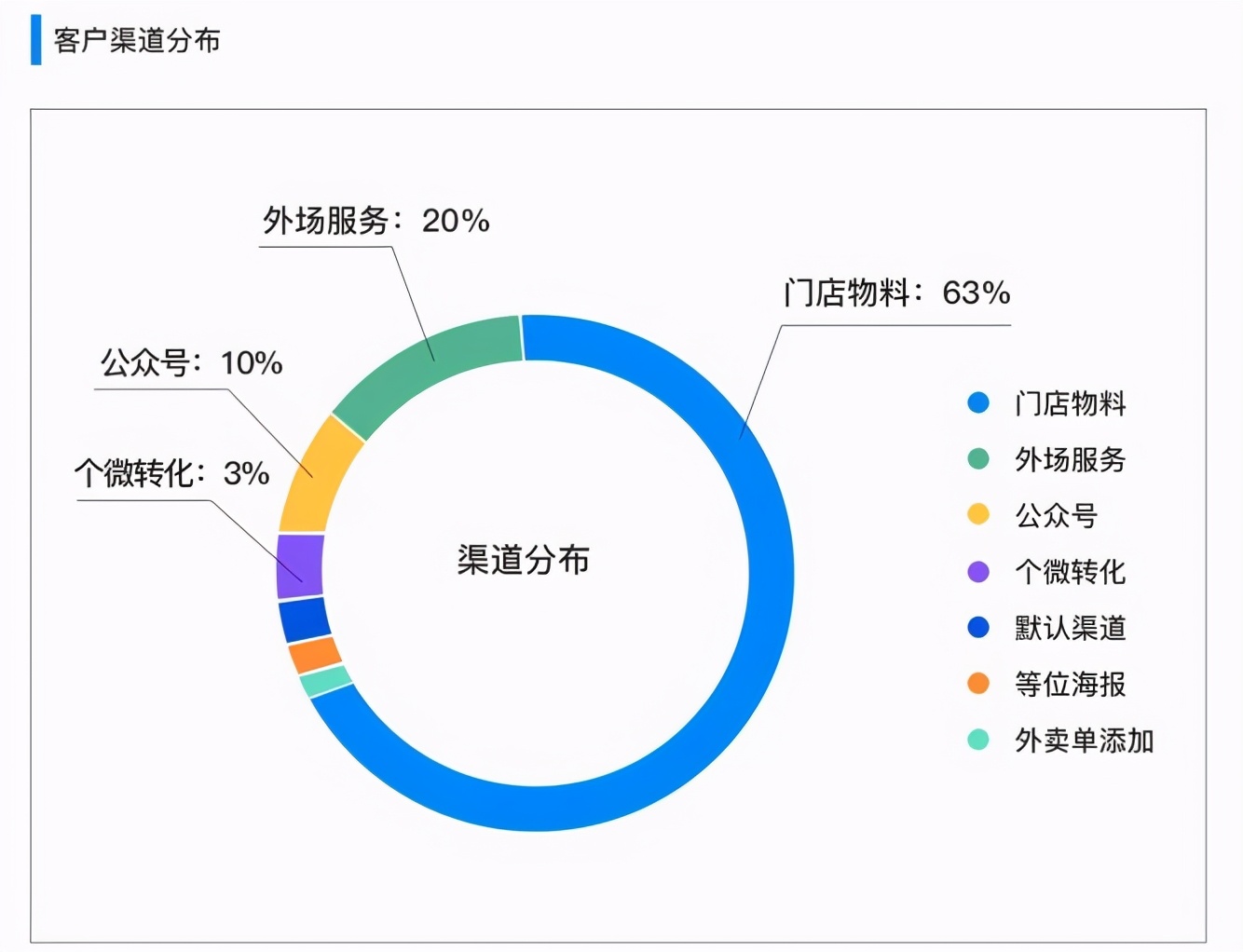Screen dimensions: 1243x952
Task: Click the teal 外卖单添加 donut segment
Action: point(325,681)
